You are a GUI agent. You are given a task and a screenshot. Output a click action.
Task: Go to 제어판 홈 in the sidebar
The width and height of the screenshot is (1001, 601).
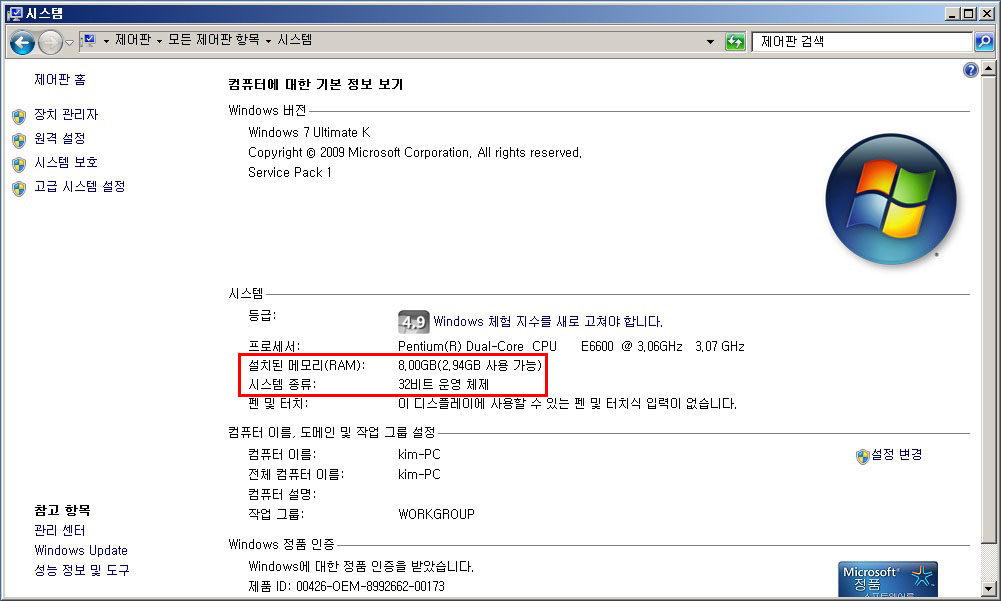click(60, 80)
